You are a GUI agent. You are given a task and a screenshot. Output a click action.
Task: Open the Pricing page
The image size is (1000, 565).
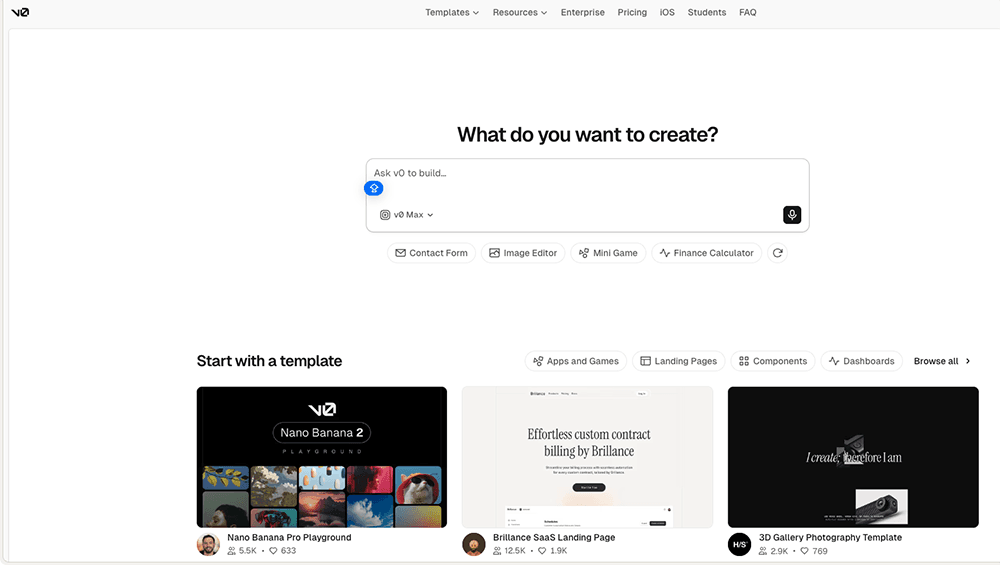pos(632,13)
